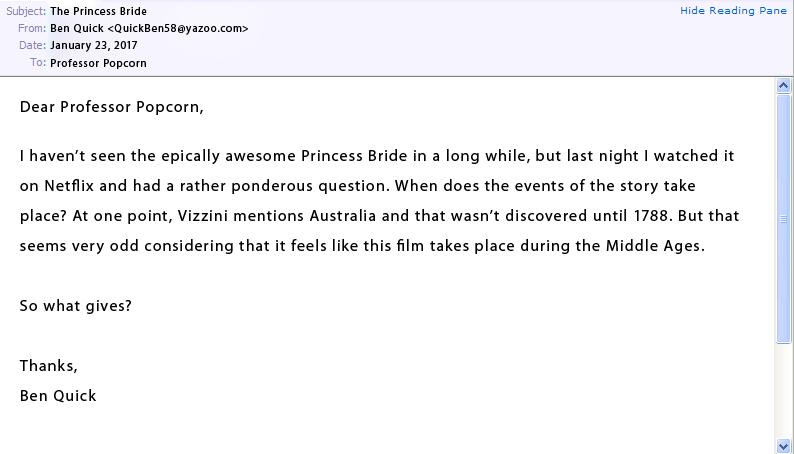Click the "Thanks," closing line
This screenshot has height=454, width=794.
pos(48,365)
